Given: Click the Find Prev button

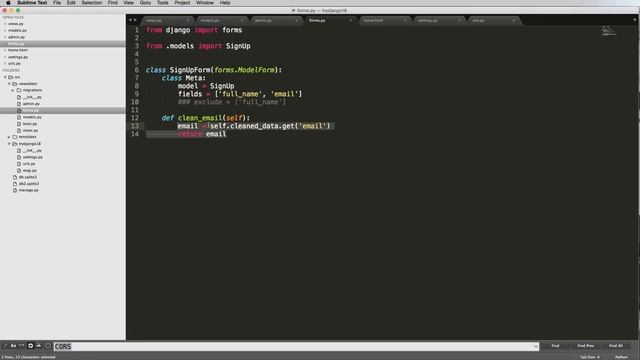Looking at the screenshot, I should (x=586, y=346).
